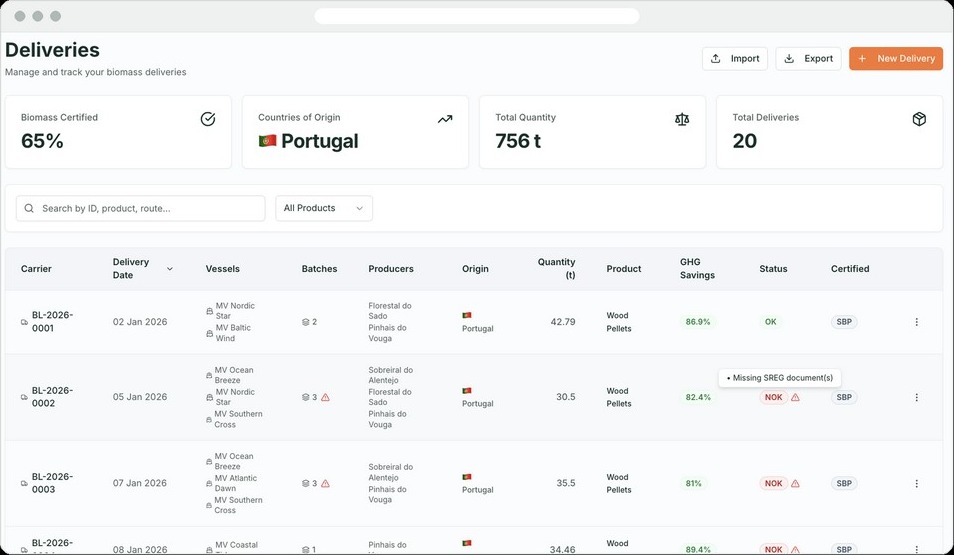Open row actions menu for BL-2026-0001
Screen dimensions: 954x555
(916, 322)
